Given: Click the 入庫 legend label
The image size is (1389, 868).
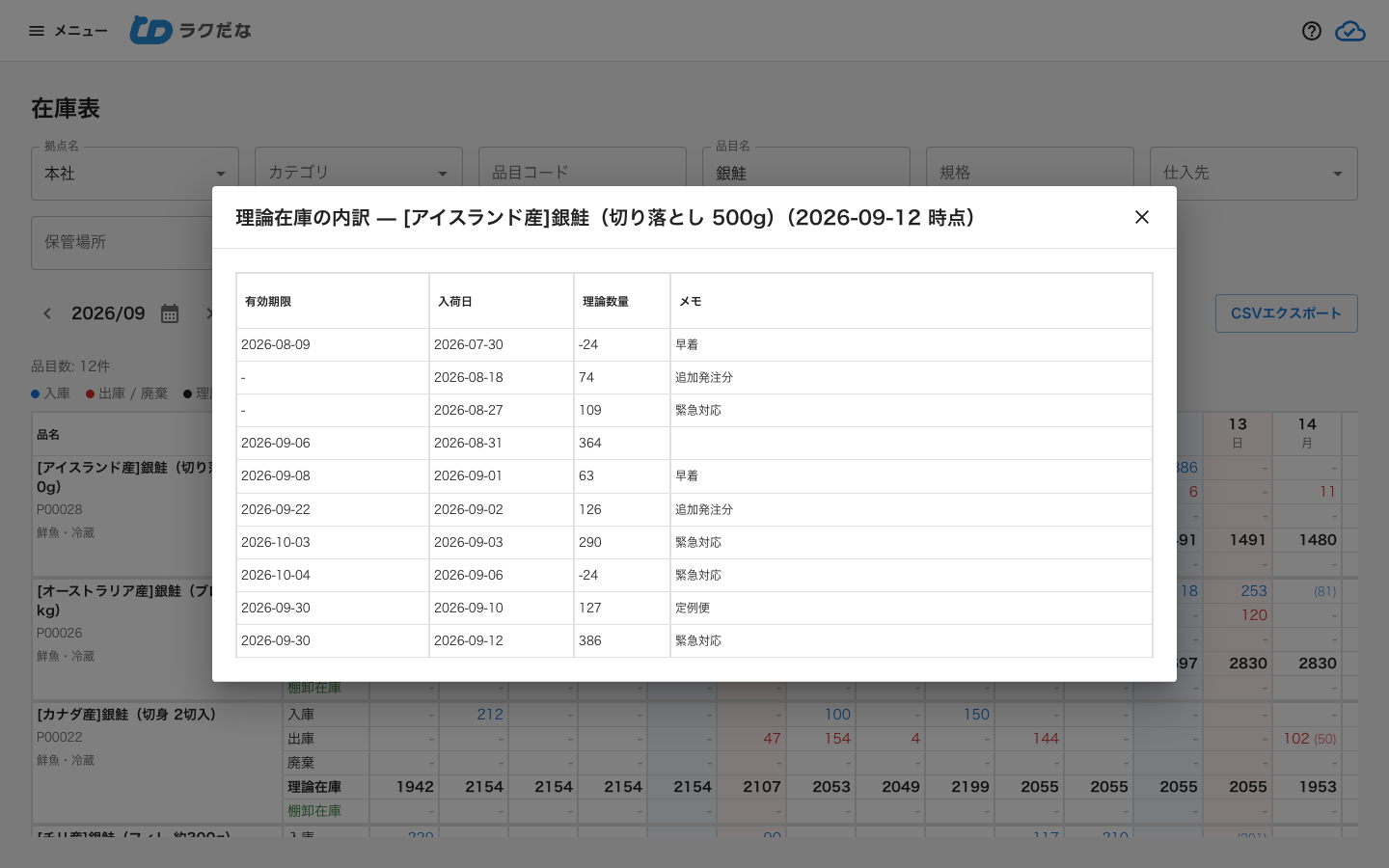Looking at the screenshot, I should coord(57,393).
